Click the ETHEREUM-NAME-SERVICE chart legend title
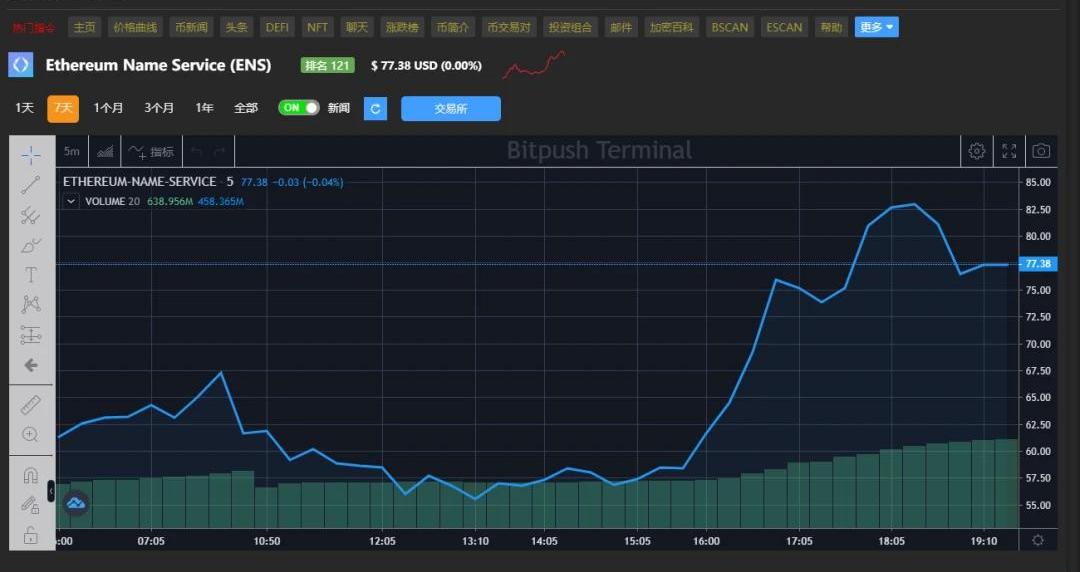This screenshot has height=572, width=1080. (x=140, y=181)
